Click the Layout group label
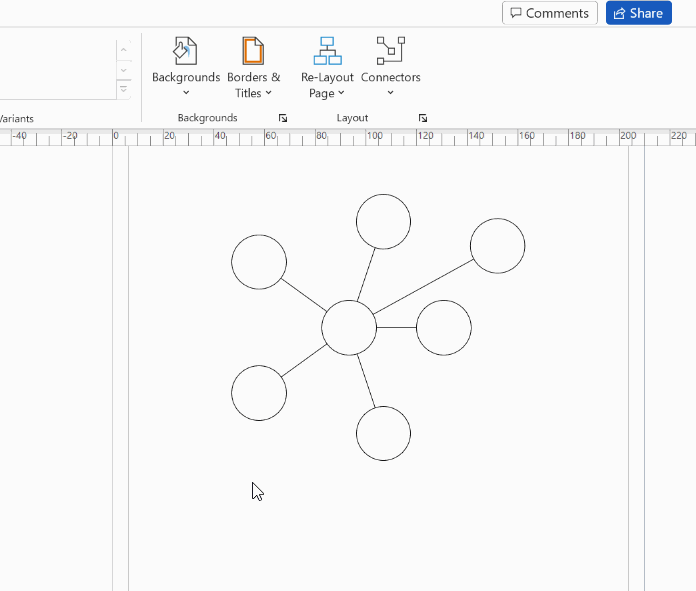This screenshot has width=696, height=591. pos(352,118)
